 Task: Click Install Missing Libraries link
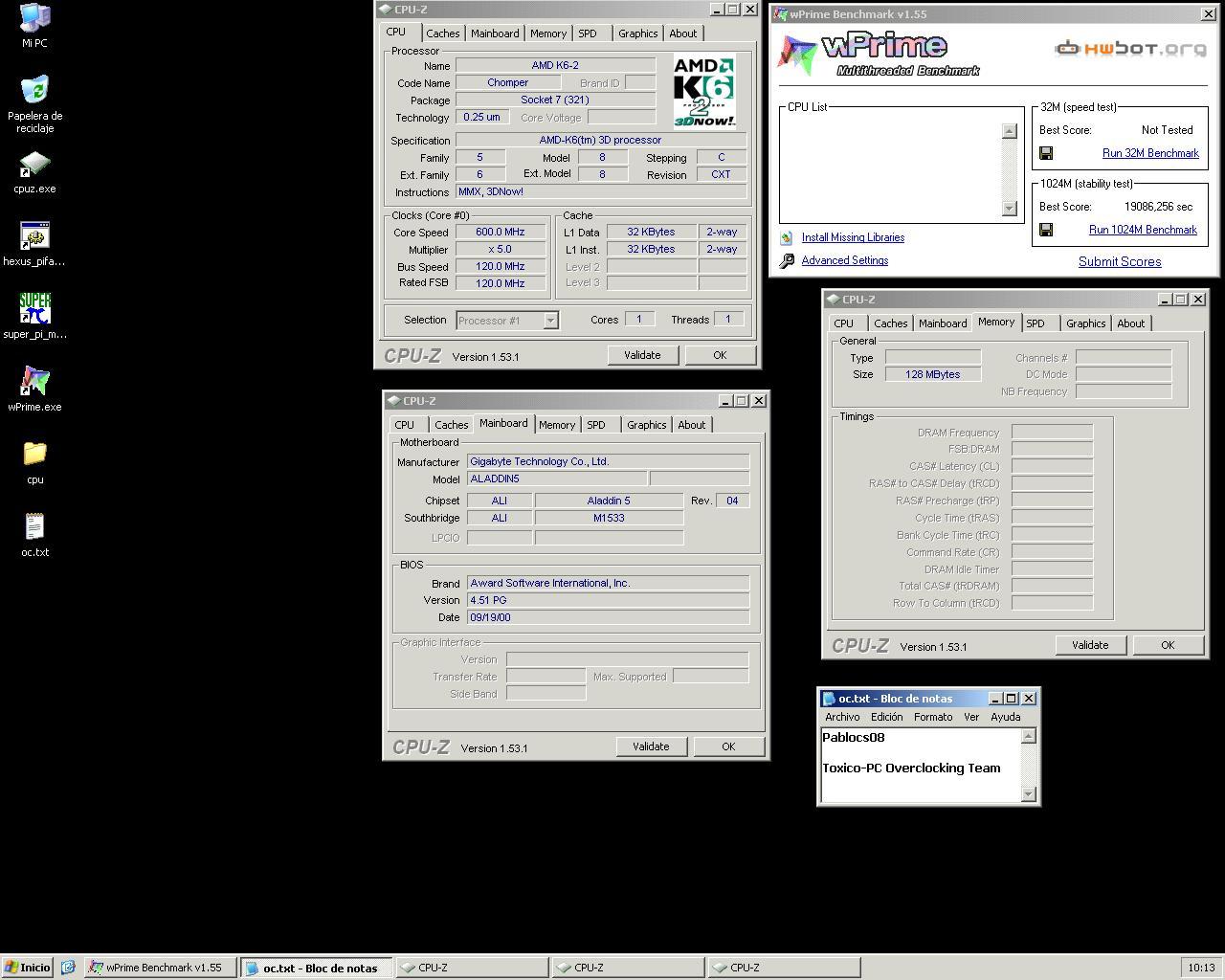[853, 237]
